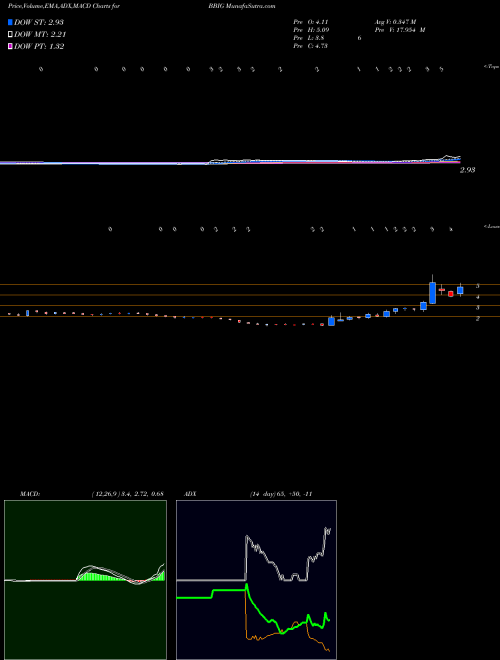Click the ADX '(14 day) 65, +30, -11' values
500x660 pixels.
click(281, 494)
